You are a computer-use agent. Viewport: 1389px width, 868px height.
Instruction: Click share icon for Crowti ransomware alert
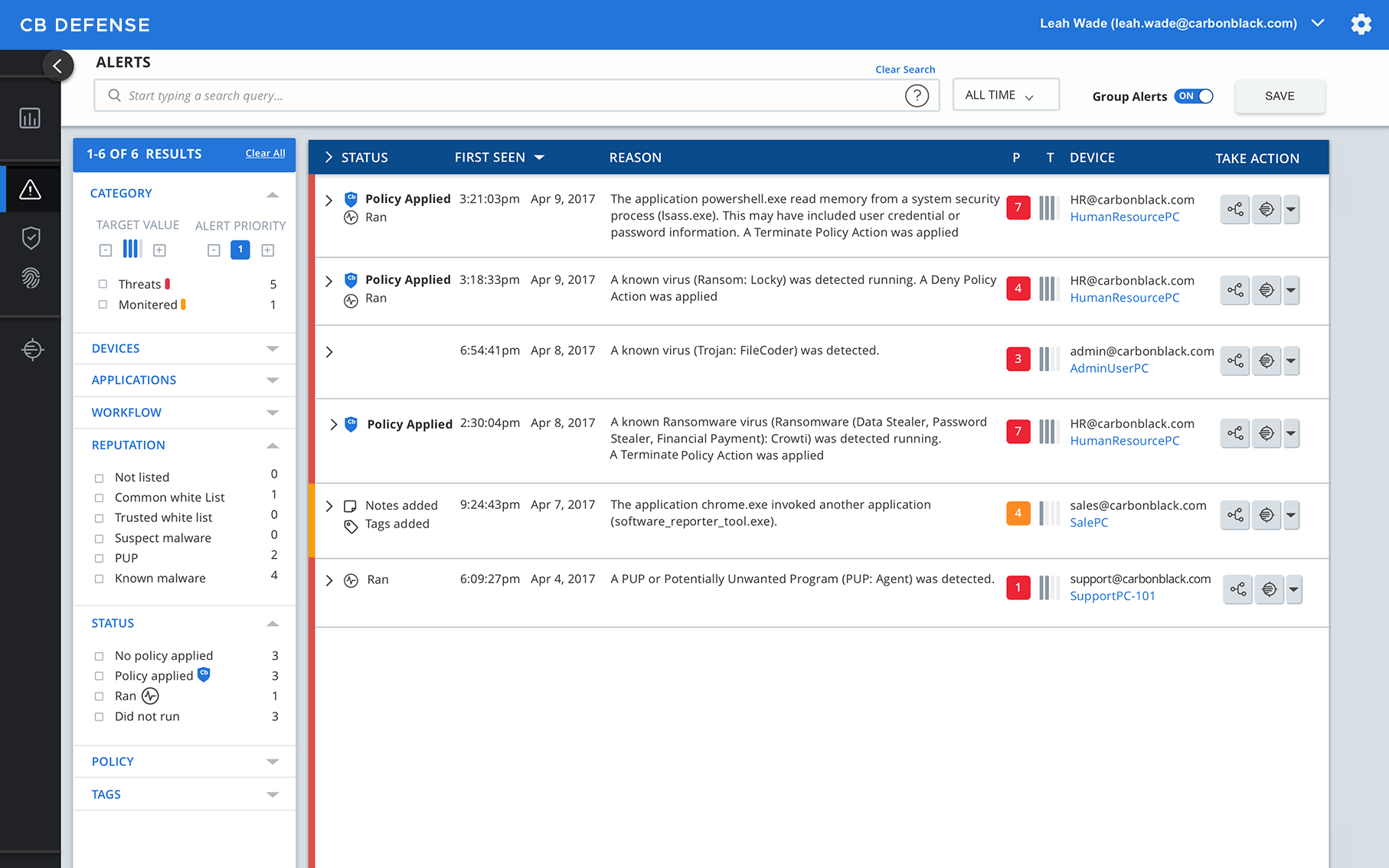point(1235,433)
